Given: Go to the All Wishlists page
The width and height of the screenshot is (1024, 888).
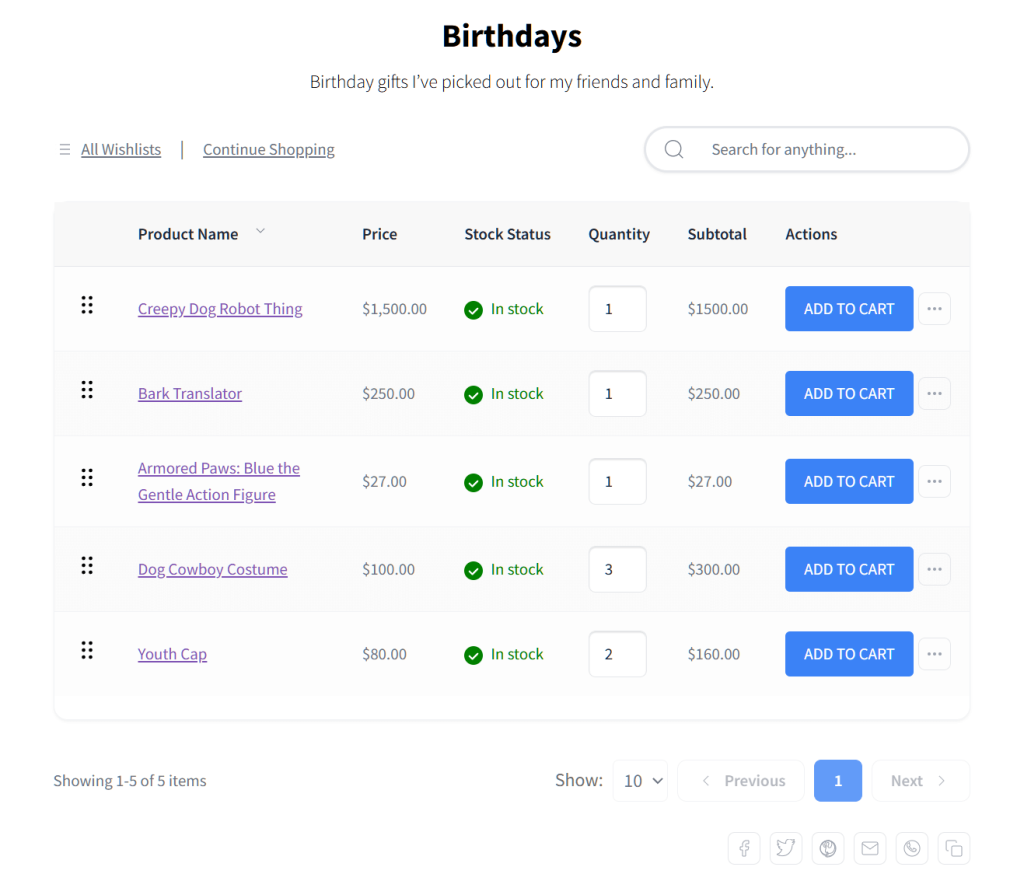Looking at the screenshot, I should 120,149.
